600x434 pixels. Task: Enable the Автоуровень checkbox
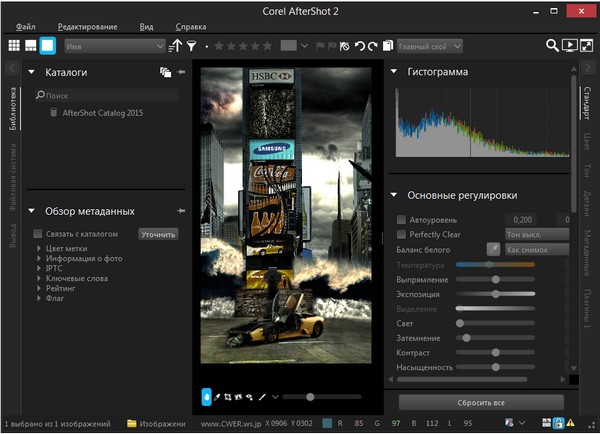[x=401, y=218]
